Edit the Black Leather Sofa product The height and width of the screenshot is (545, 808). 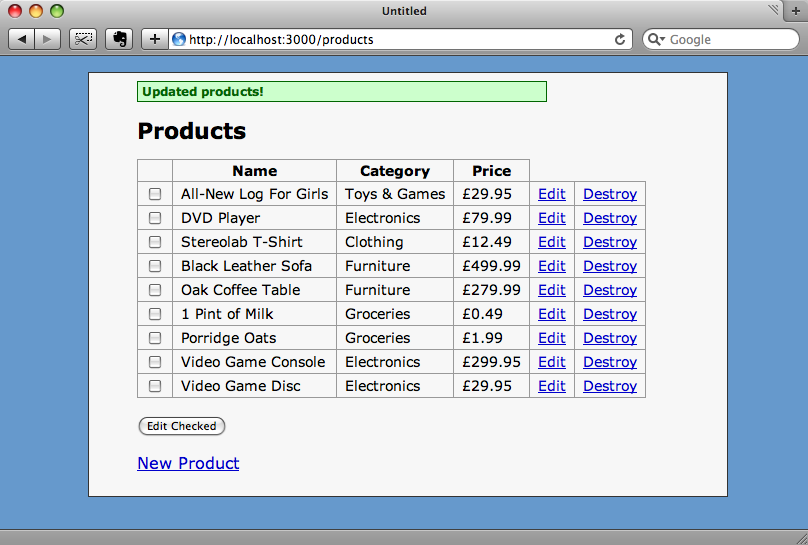pos(551,266)
